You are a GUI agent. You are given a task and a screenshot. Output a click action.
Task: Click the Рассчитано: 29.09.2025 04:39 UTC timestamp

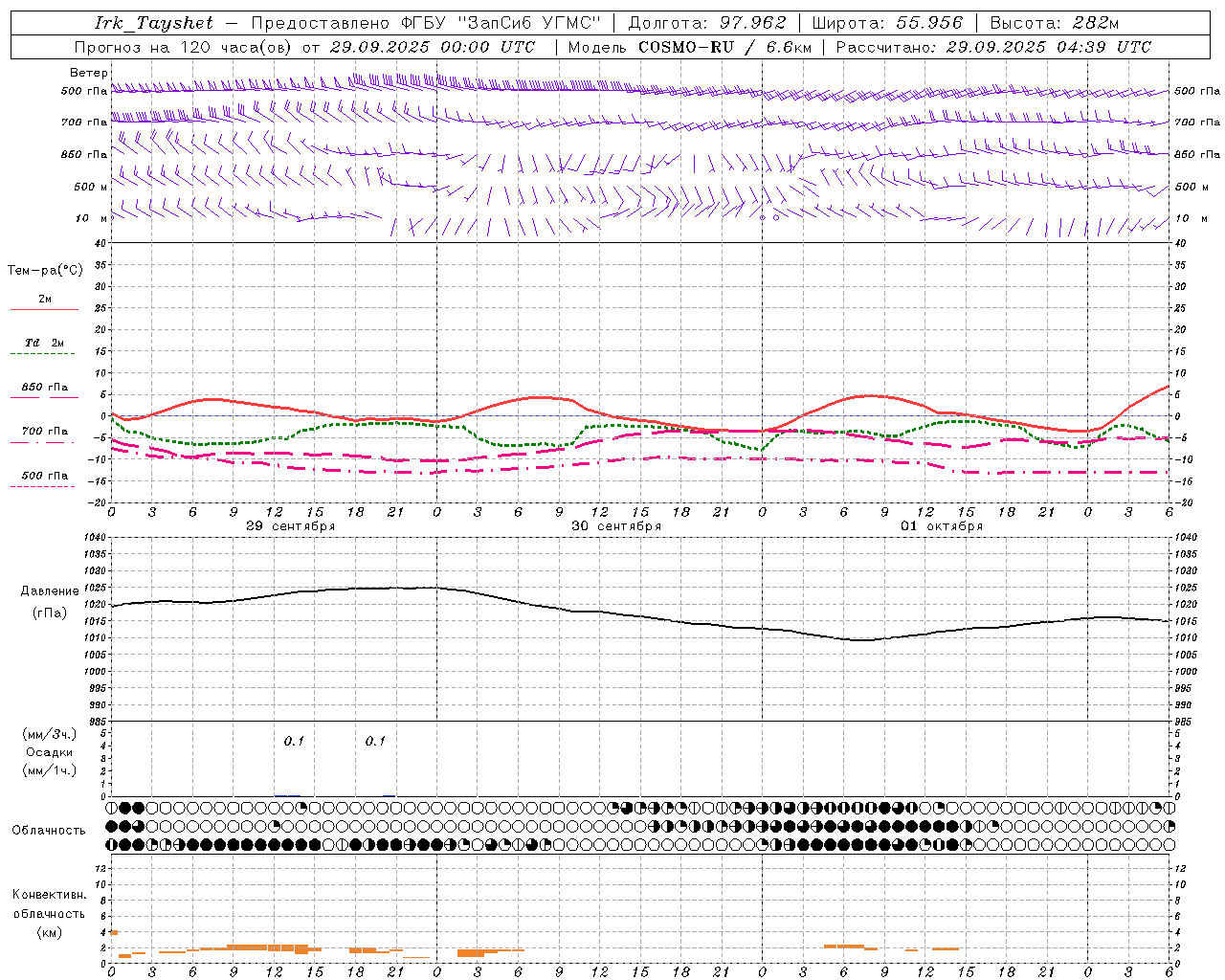(x=993, y=47)
